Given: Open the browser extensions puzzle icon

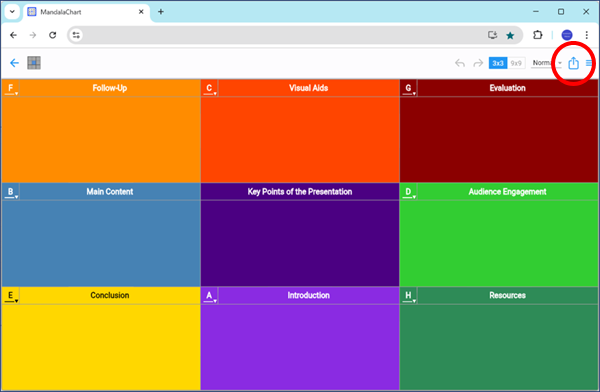Looking at the screenshot, I should 538,35.
